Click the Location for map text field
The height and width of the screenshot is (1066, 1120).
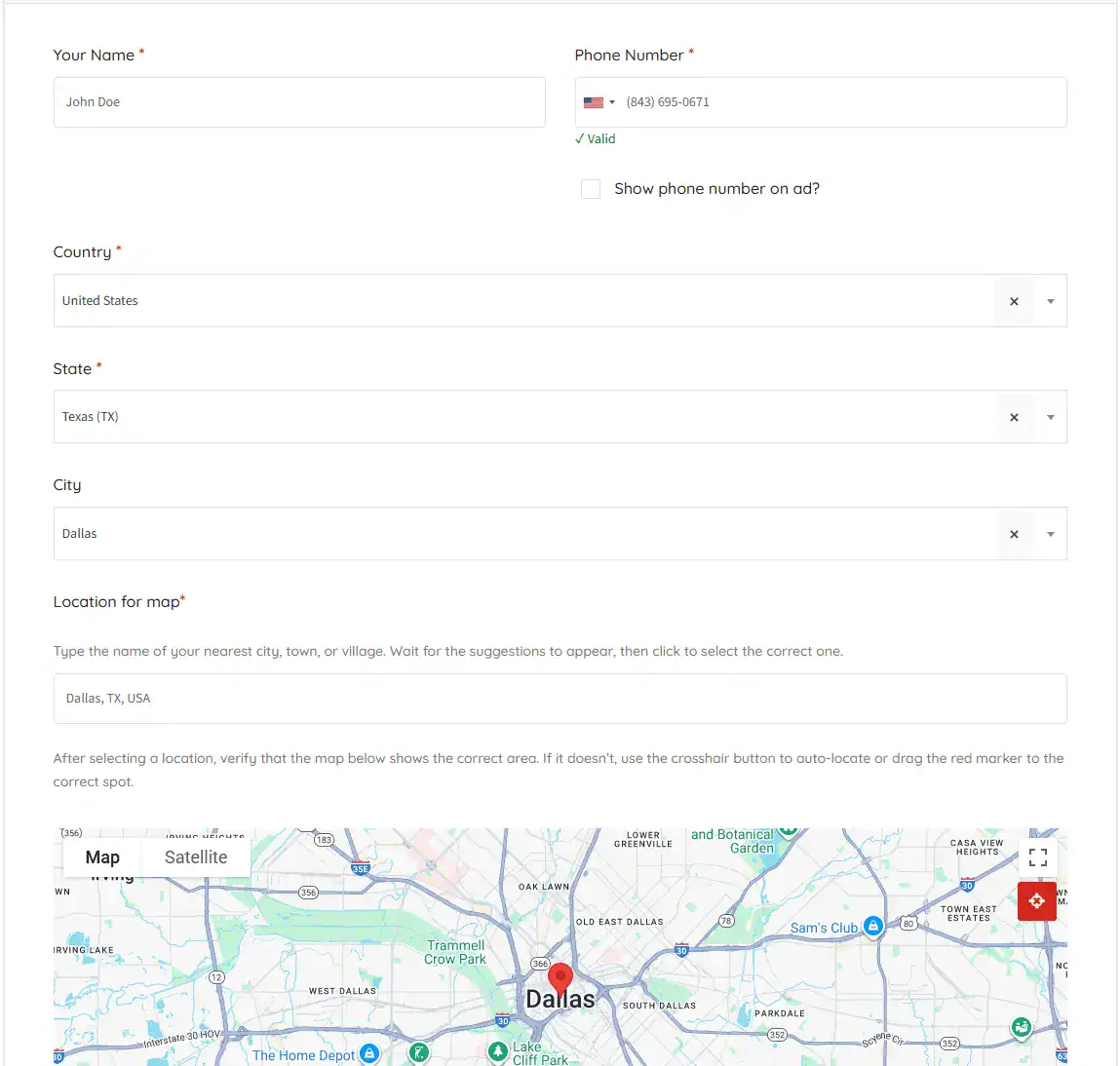560,699
